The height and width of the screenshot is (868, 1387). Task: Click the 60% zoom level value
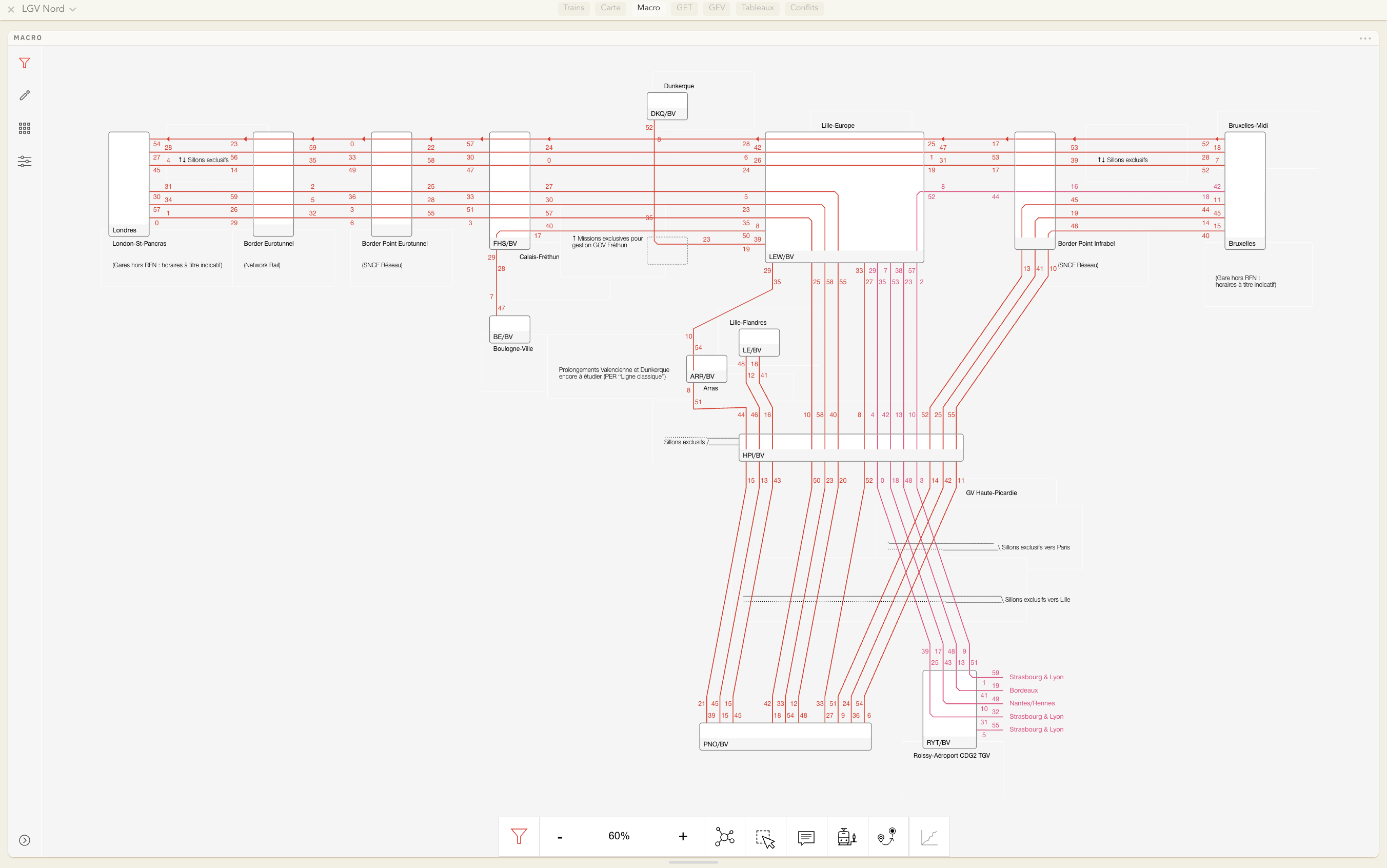pyautogui.click(x=619, y=836)
